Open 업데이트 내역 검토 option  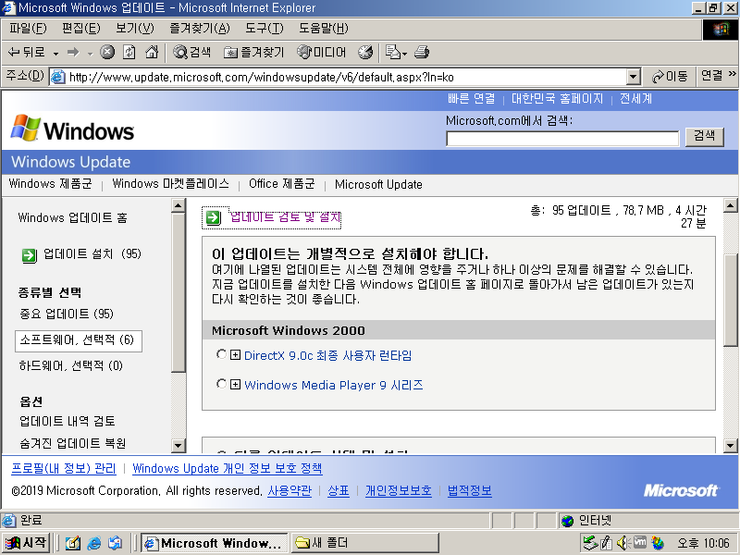click(67, 421)
